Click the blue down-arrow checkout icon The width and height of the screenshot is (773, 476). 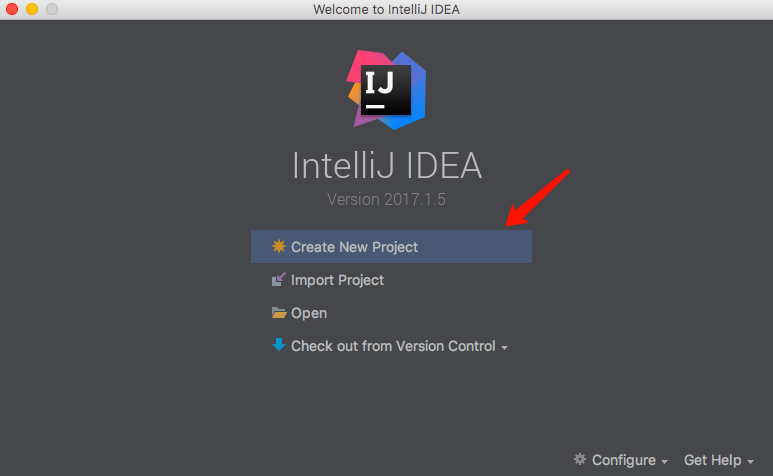(279, 344)
